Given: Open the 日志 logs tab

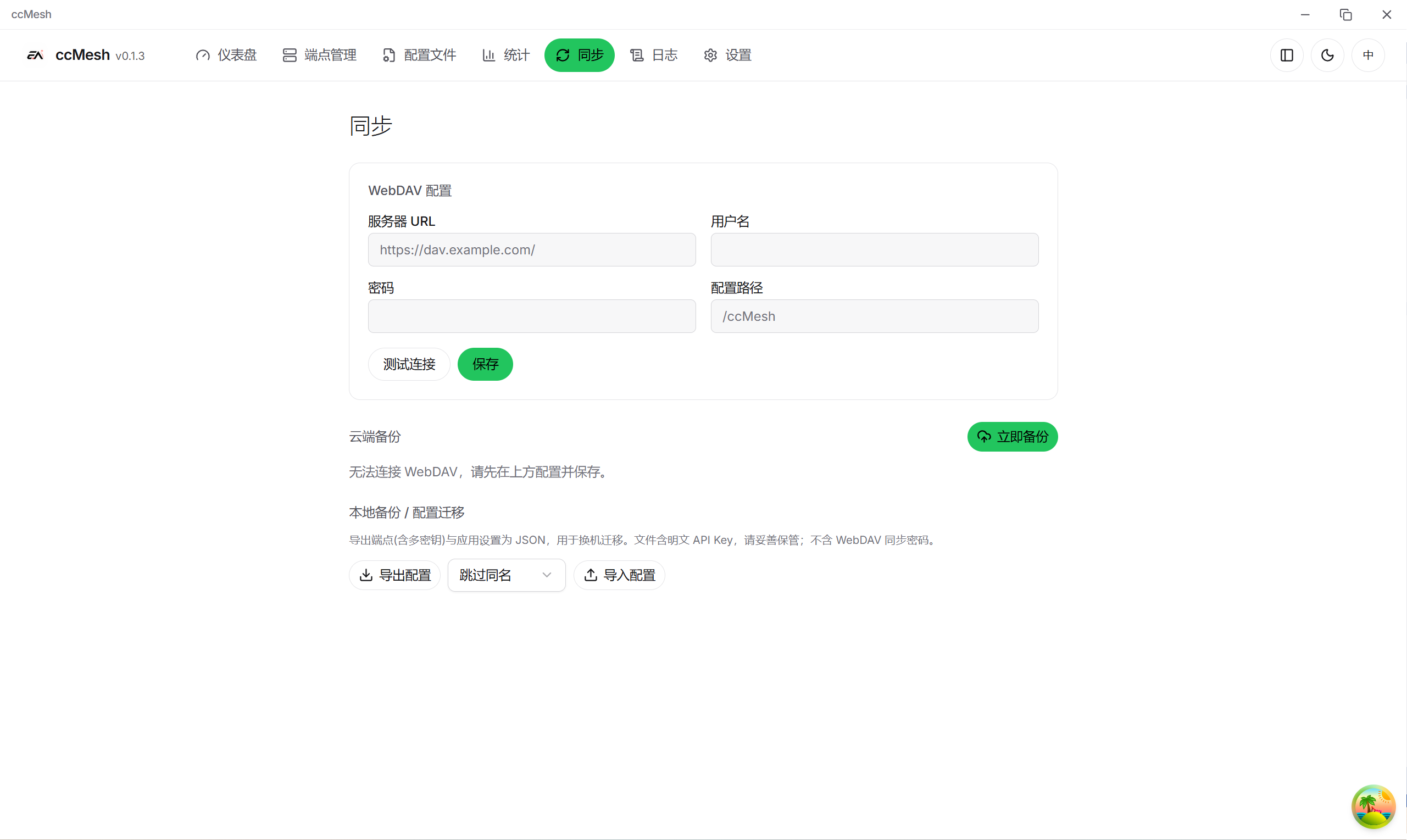Looking at the screenshot, I should pos(654,55).
